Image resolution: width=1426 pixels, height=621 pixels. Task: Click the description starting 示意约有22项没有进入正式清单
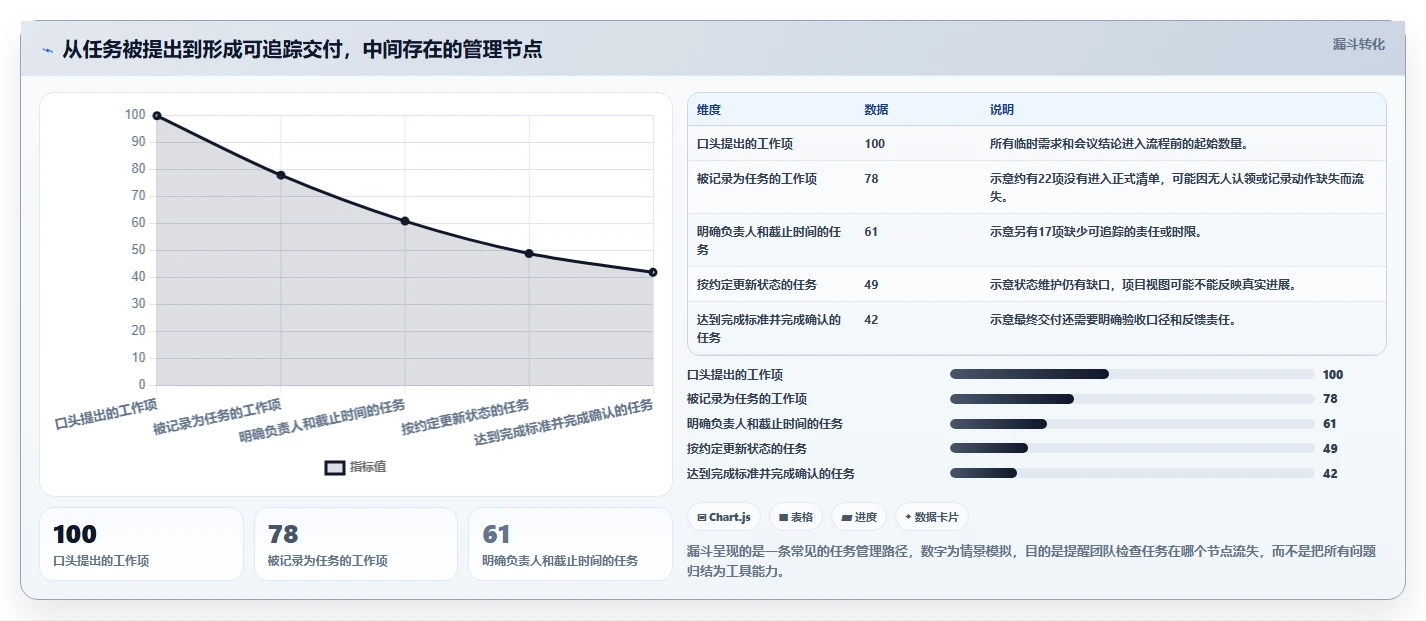pos(1177,187)
